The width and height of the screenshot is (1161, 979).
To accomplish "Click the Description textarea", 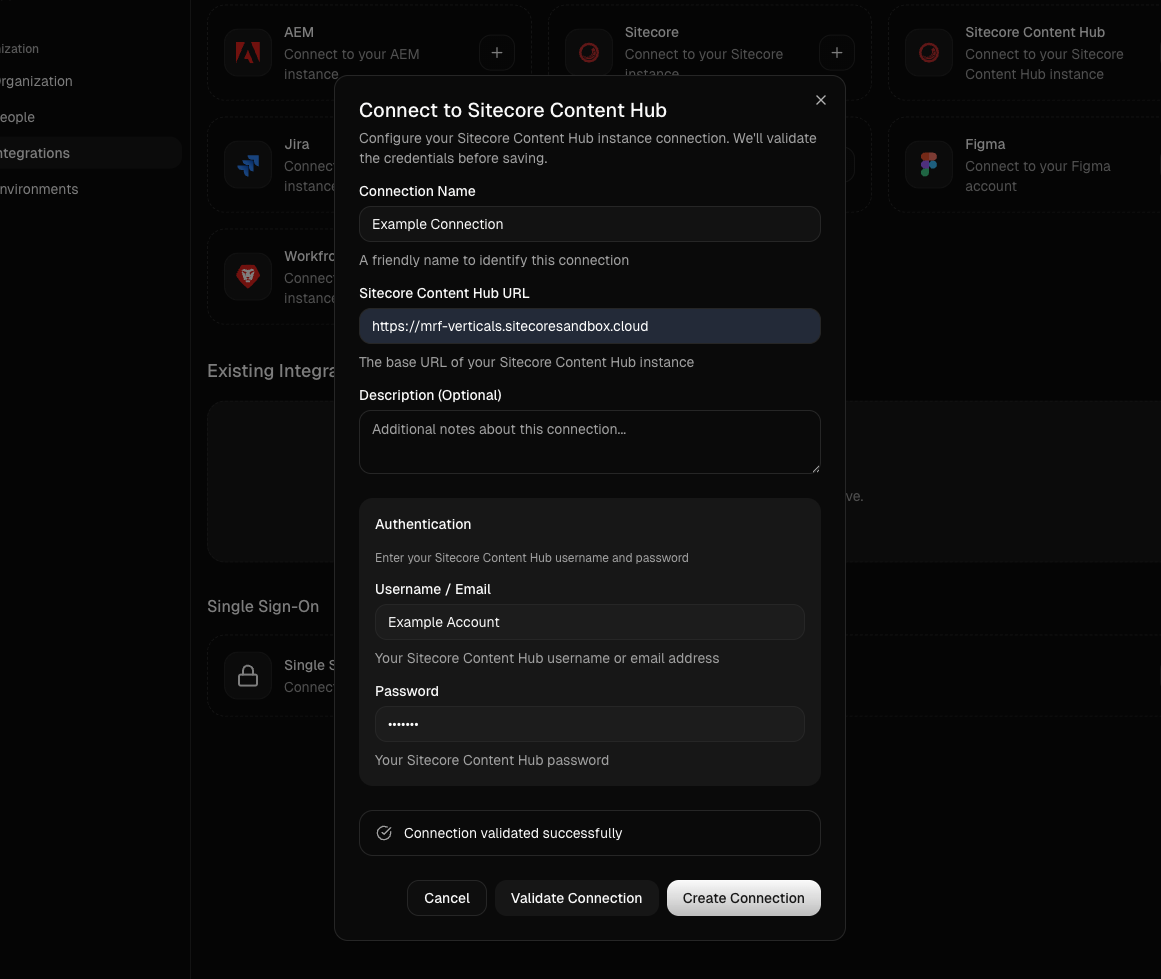I will tap(589, 441).
